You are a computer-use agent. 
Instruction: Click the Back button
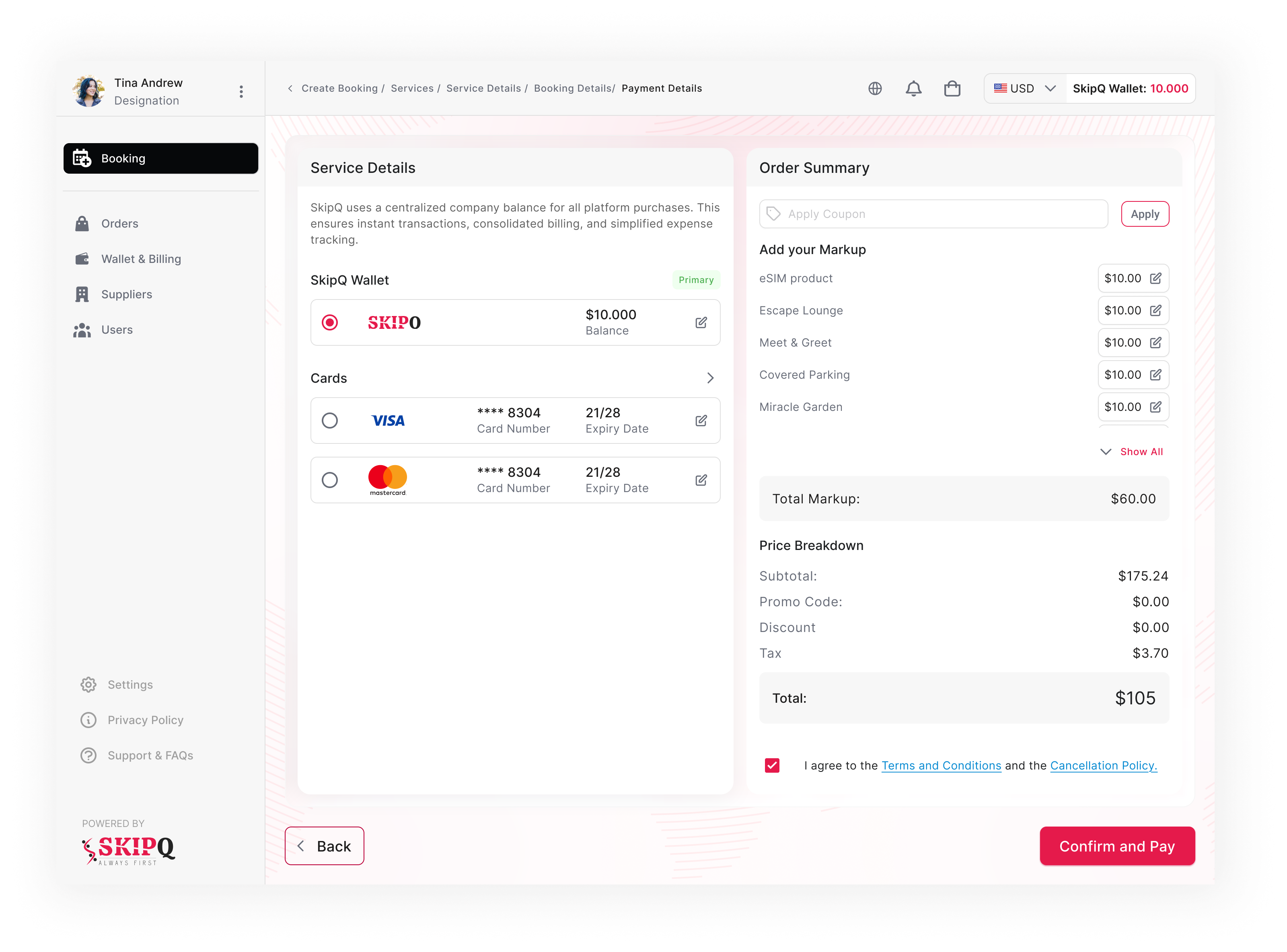(x=325, y=846)
